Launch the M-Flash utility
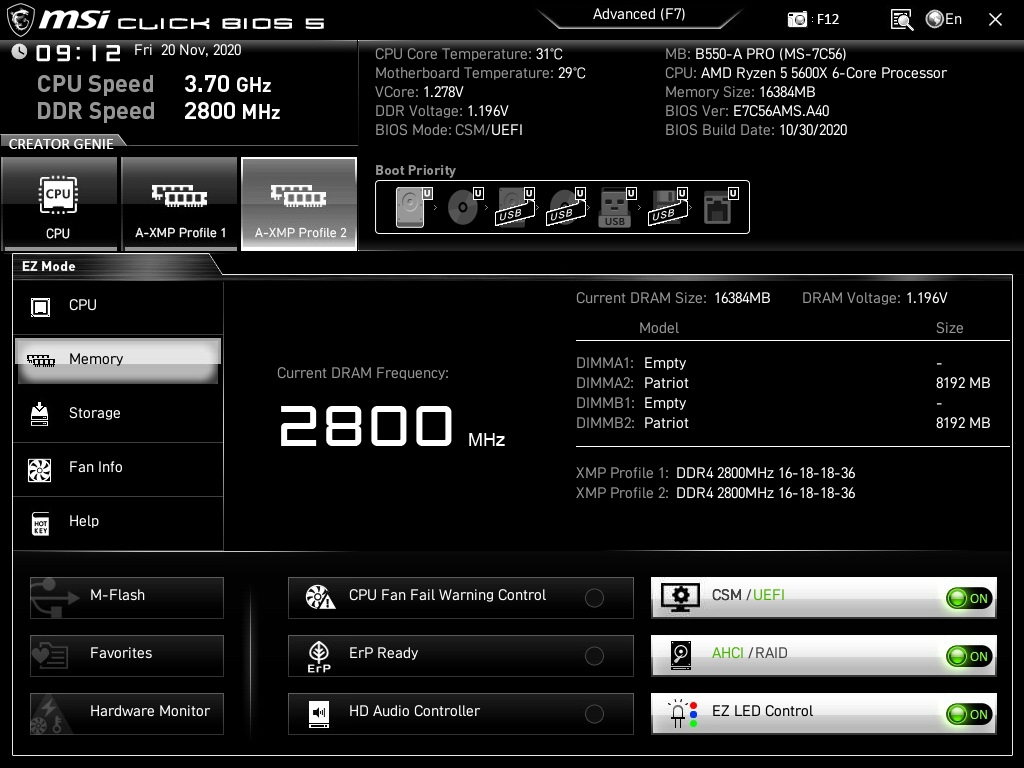The height and width of the screenshot is (768, 1024). pyautogui.click(x=127, y=598)
